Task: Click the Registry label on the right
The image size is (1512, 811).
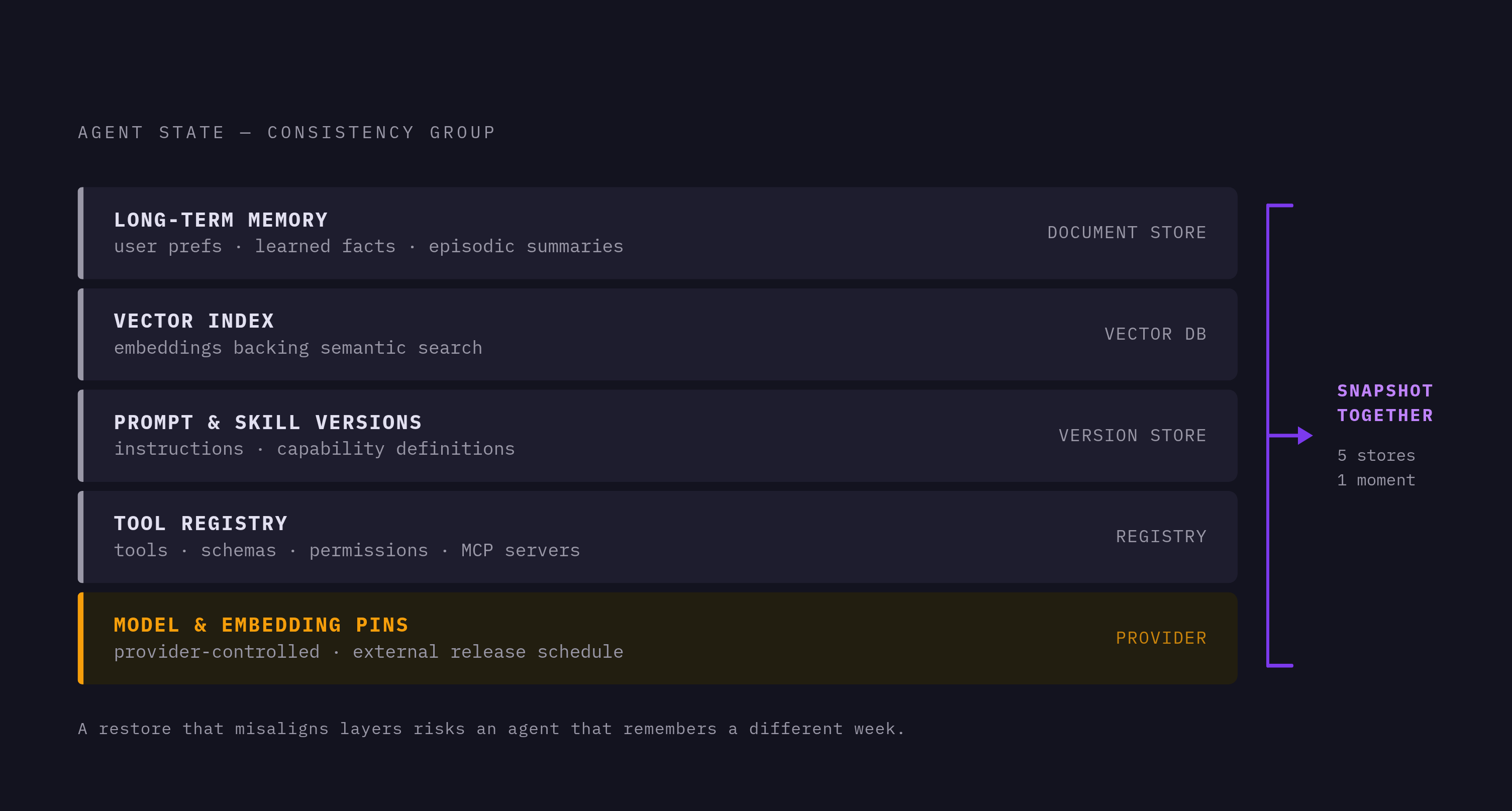Action: coord(1161,536)
